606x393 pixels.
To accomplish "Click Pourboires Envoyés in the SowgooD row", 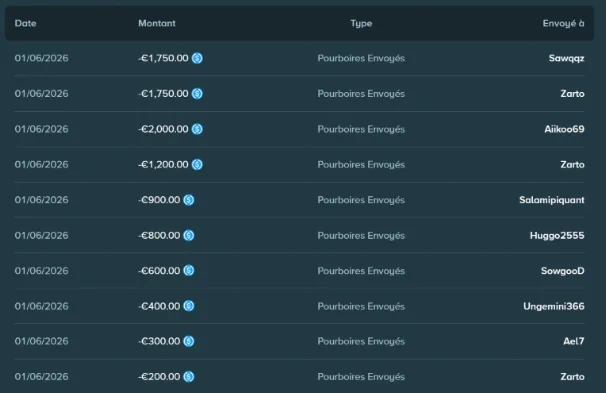I will point(361,271).
